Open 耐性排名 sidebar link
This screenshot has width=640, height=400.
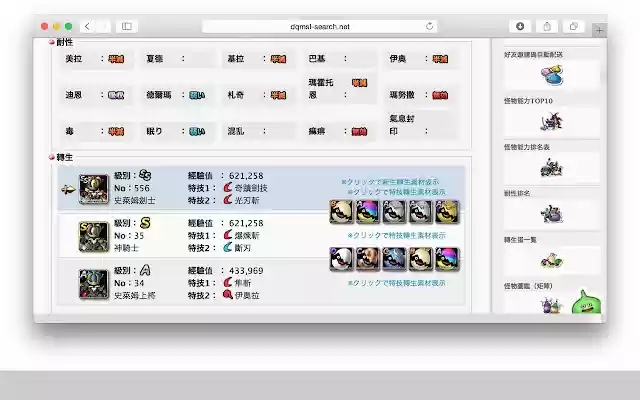(x=517, y=193)
